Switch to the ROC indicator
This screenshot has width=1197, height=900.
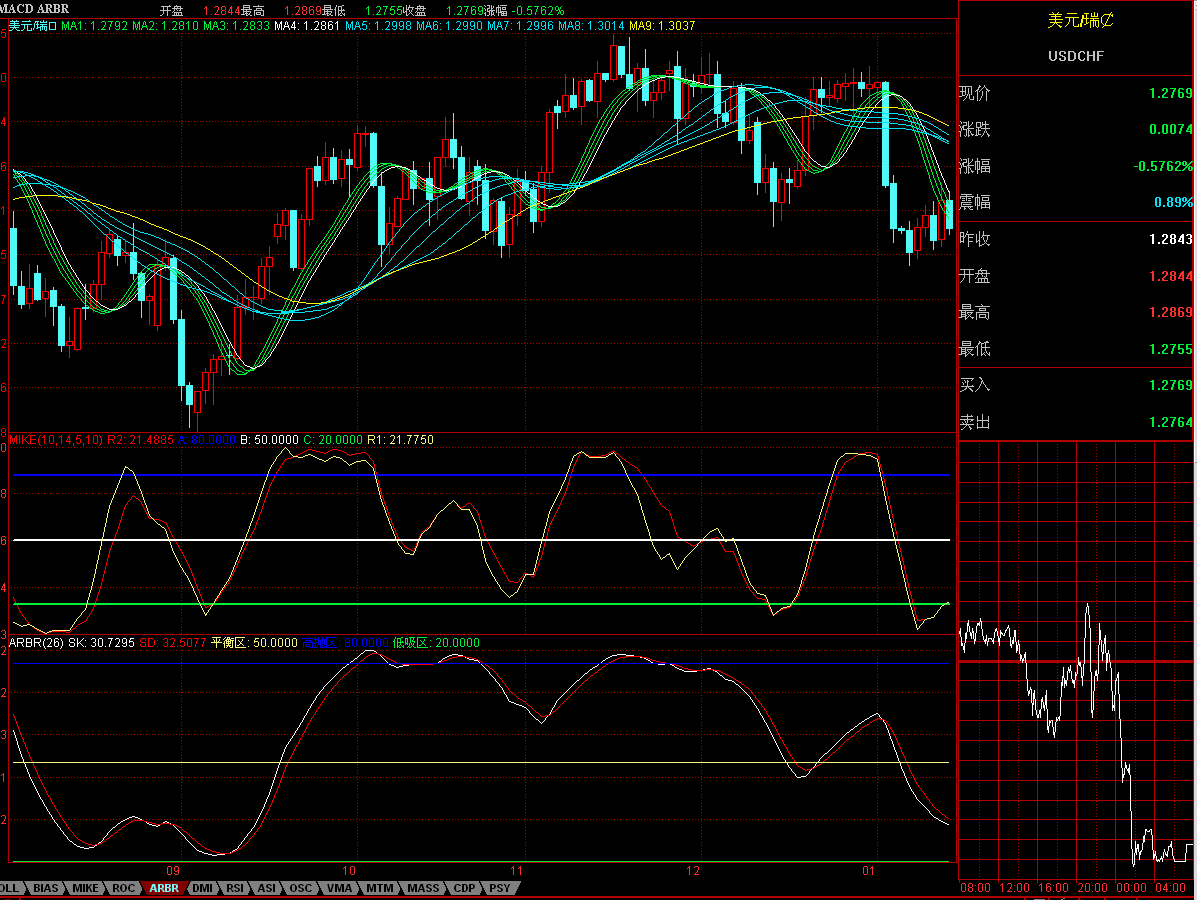point(124,888)
